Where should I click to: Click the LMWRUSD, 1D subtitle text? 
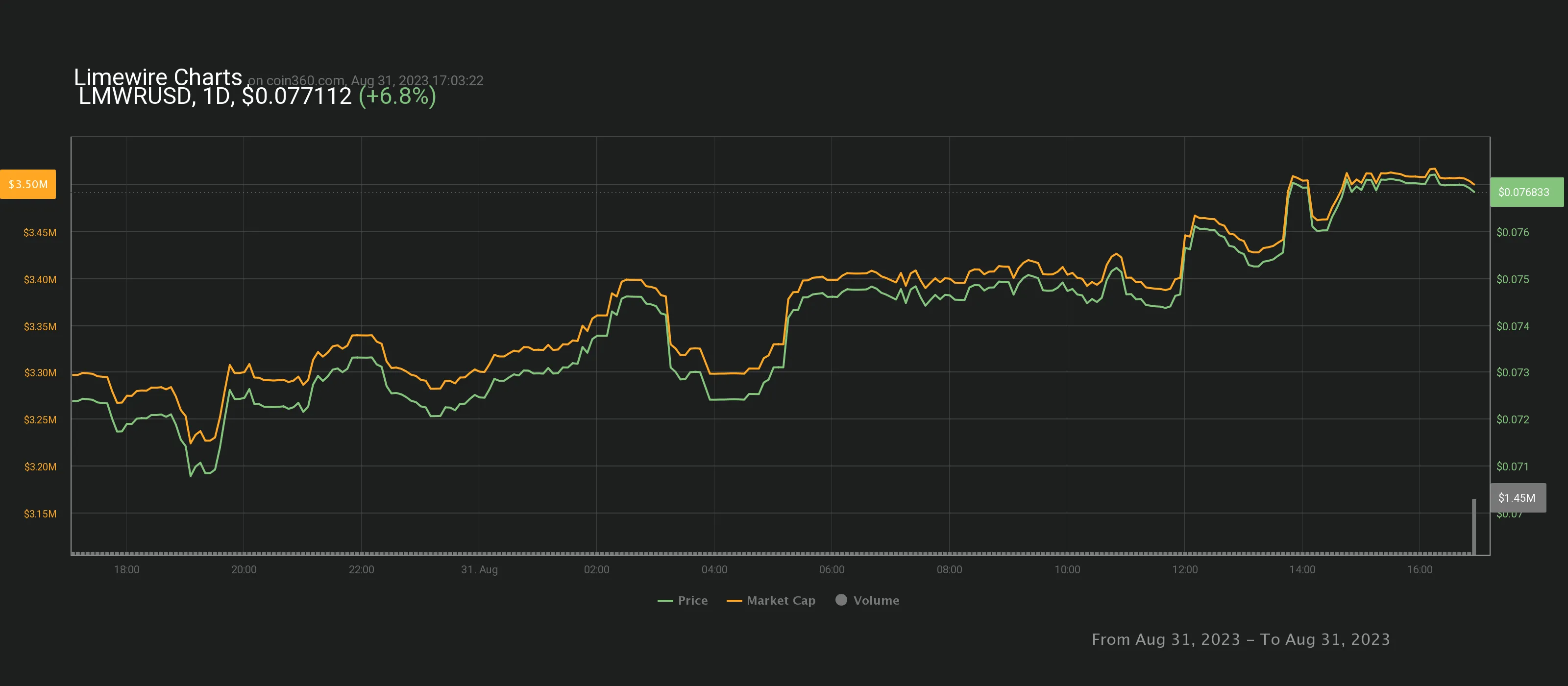click(x=155, y=96)
